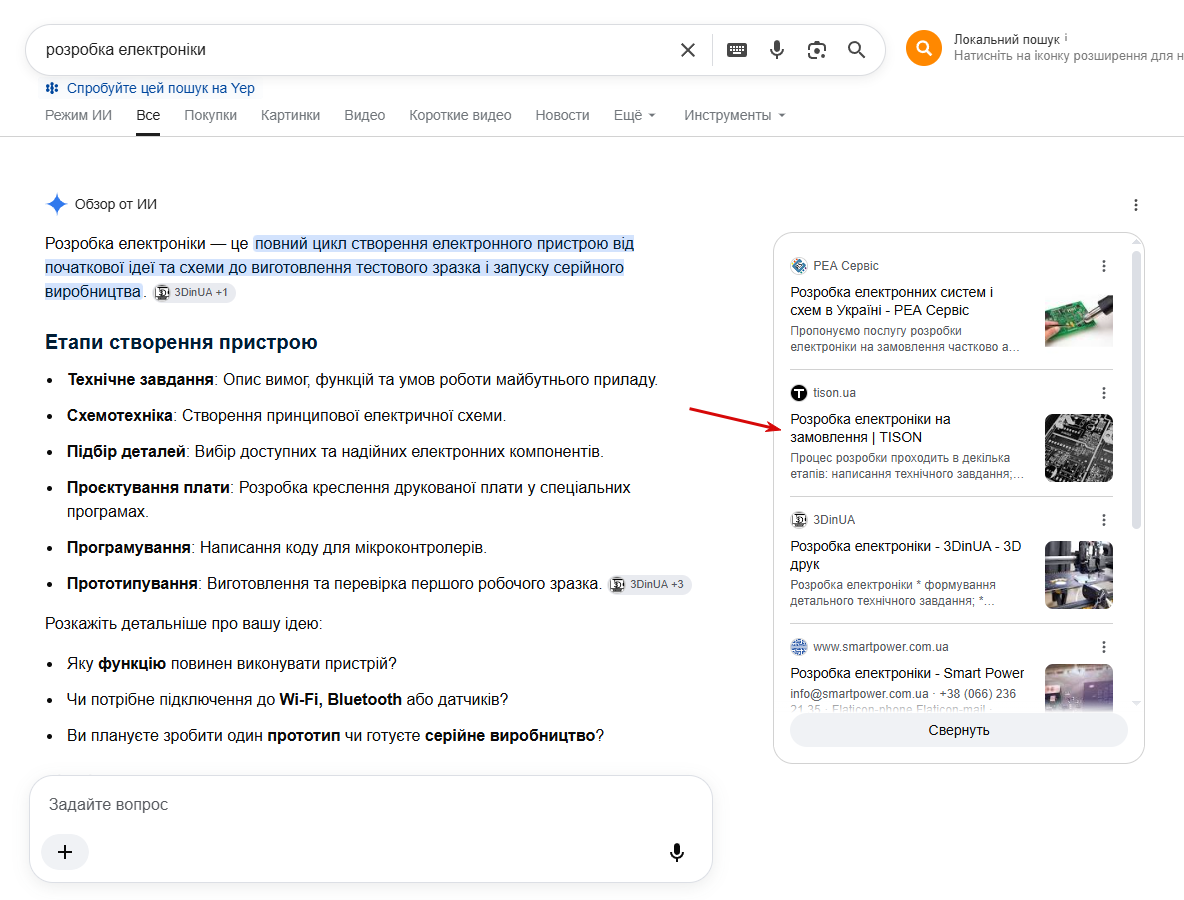The height and width of the screenshot is (900, 1184).
Task: Click the Спробуйте цей пошук на Yep link
Action: [x=160, y=88]
